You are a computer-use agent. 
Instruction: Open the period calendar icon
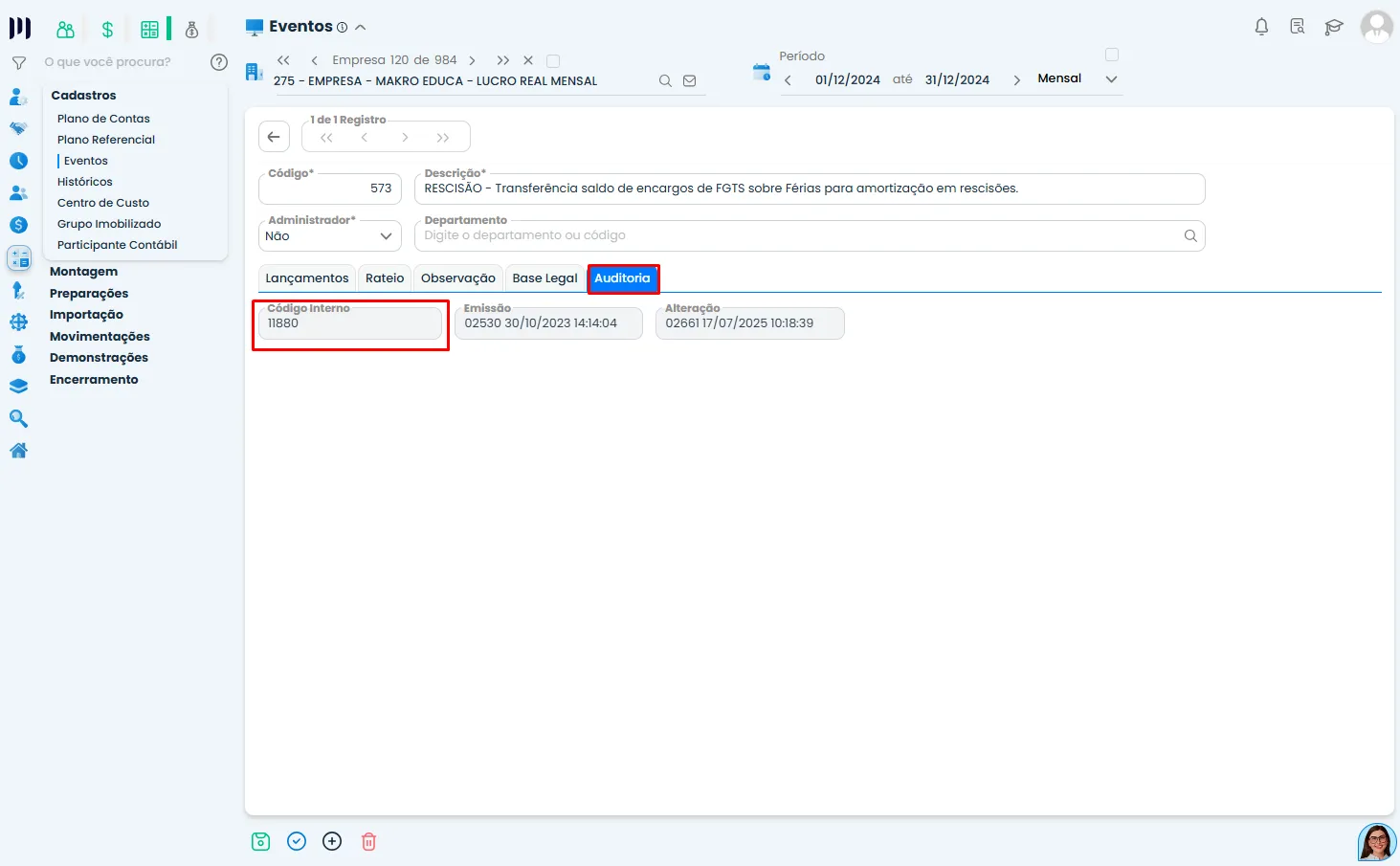tap(762, 72)
